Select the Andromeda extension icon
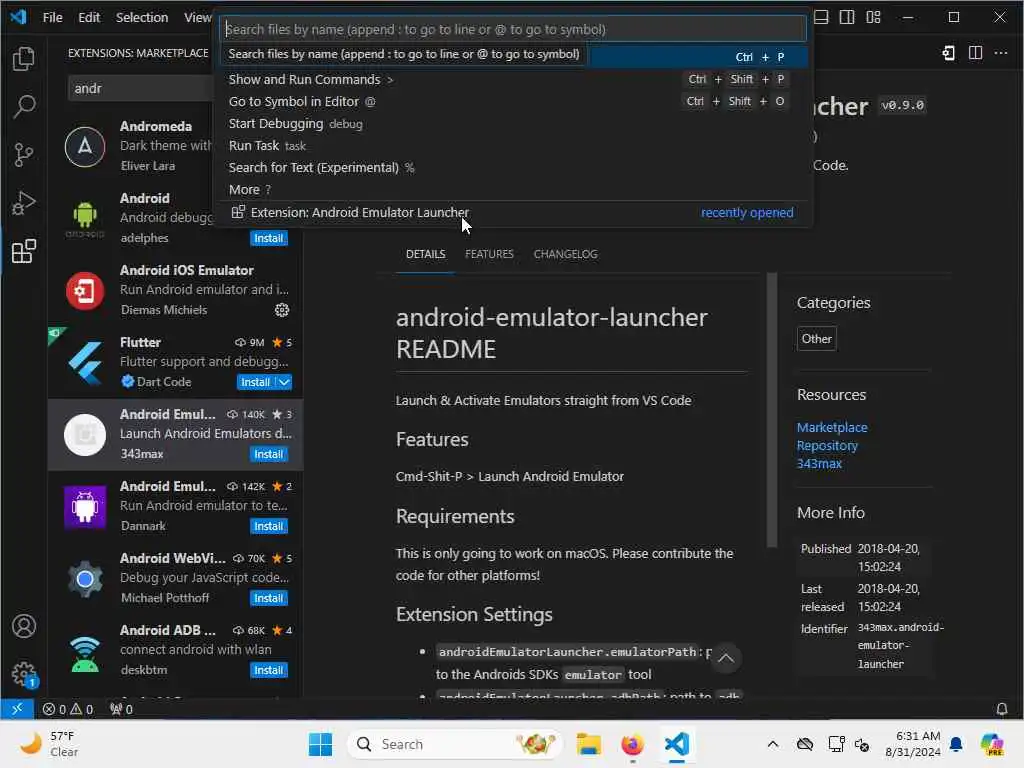This screenshot has width=1024, height=768. coord(85,146)
